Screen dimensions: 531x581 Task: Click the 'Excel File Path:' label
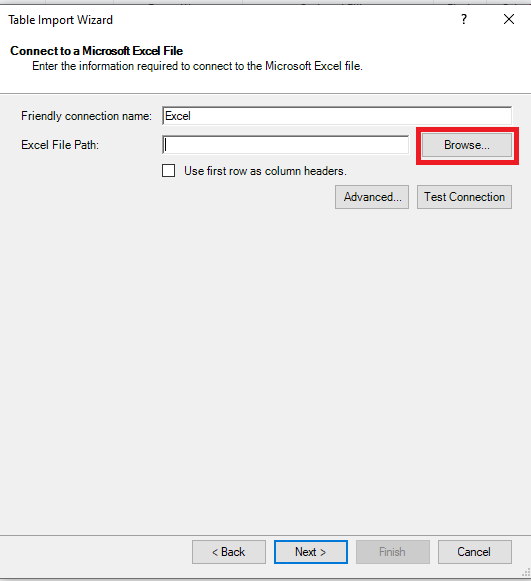click(x=60, y=145)
